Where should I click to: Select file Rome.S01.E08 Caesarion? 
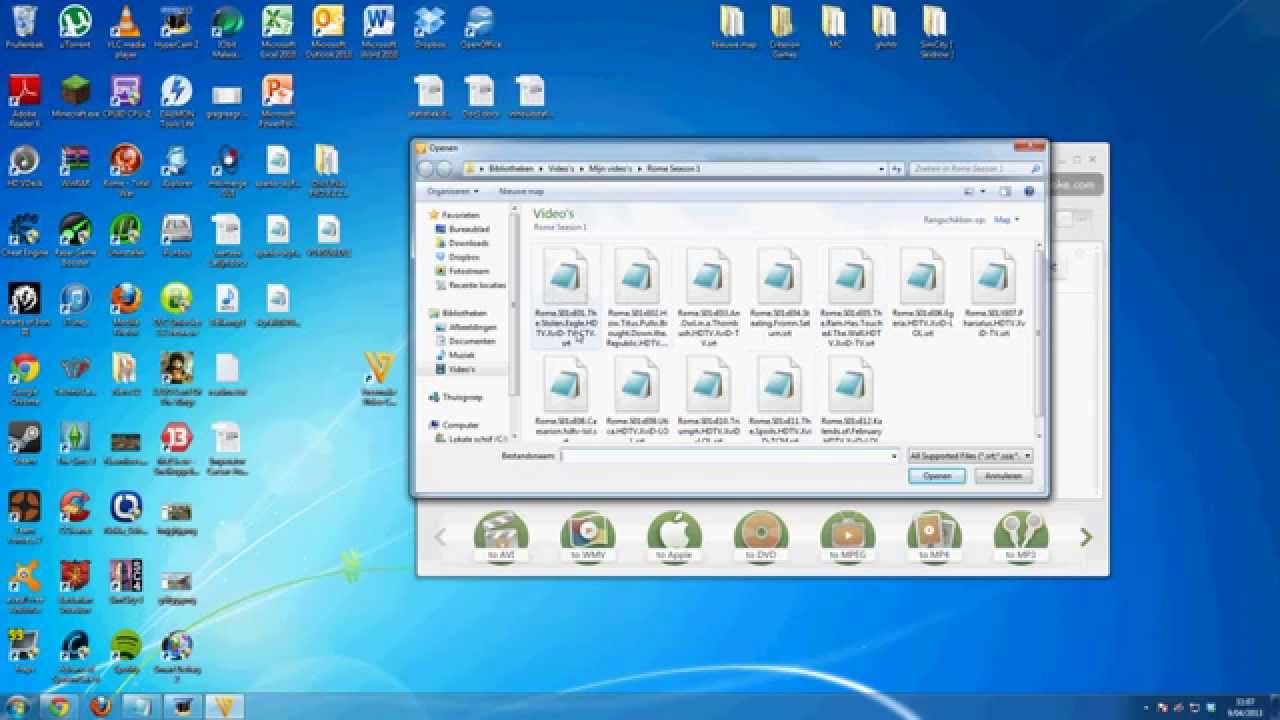566,398
